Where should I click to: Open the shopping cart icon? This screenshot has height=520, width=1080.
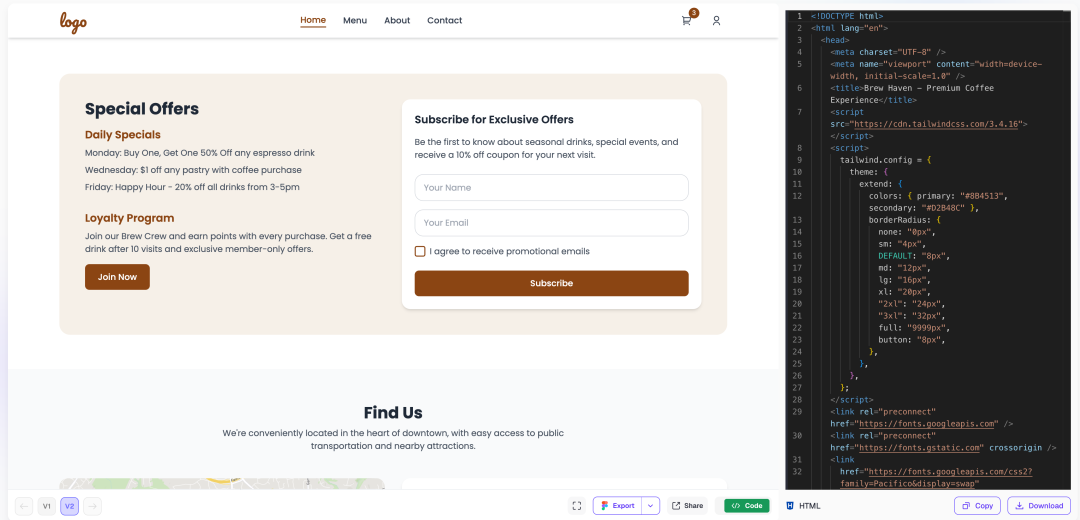click(686, 21)
